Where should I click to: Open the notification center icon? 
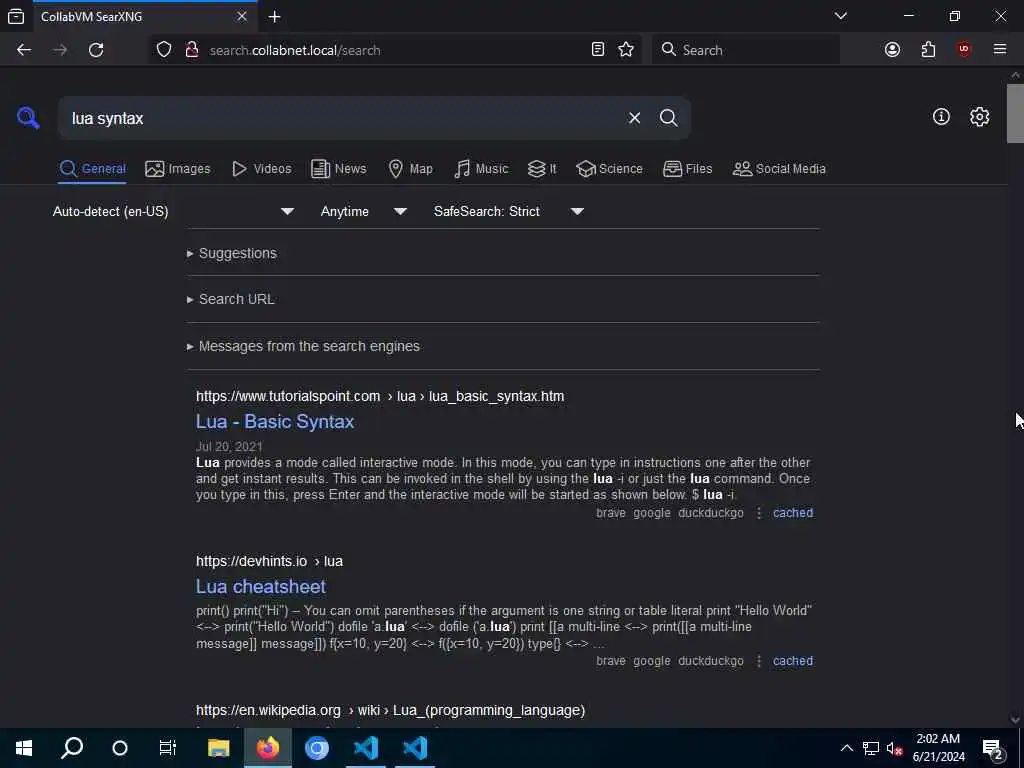993,748
